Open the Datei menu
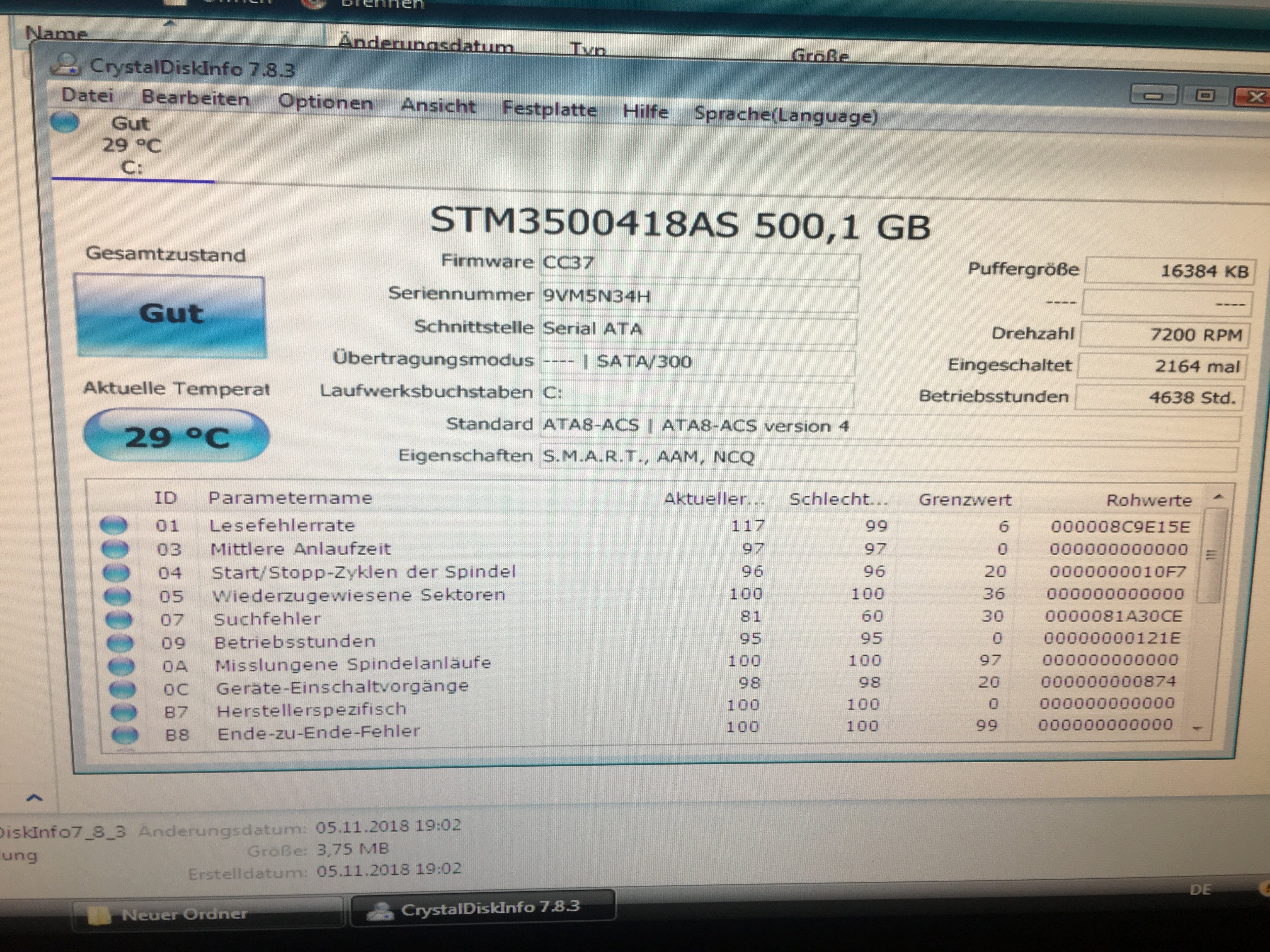This screenshot has height=952, width=1270. click(87, 95)
